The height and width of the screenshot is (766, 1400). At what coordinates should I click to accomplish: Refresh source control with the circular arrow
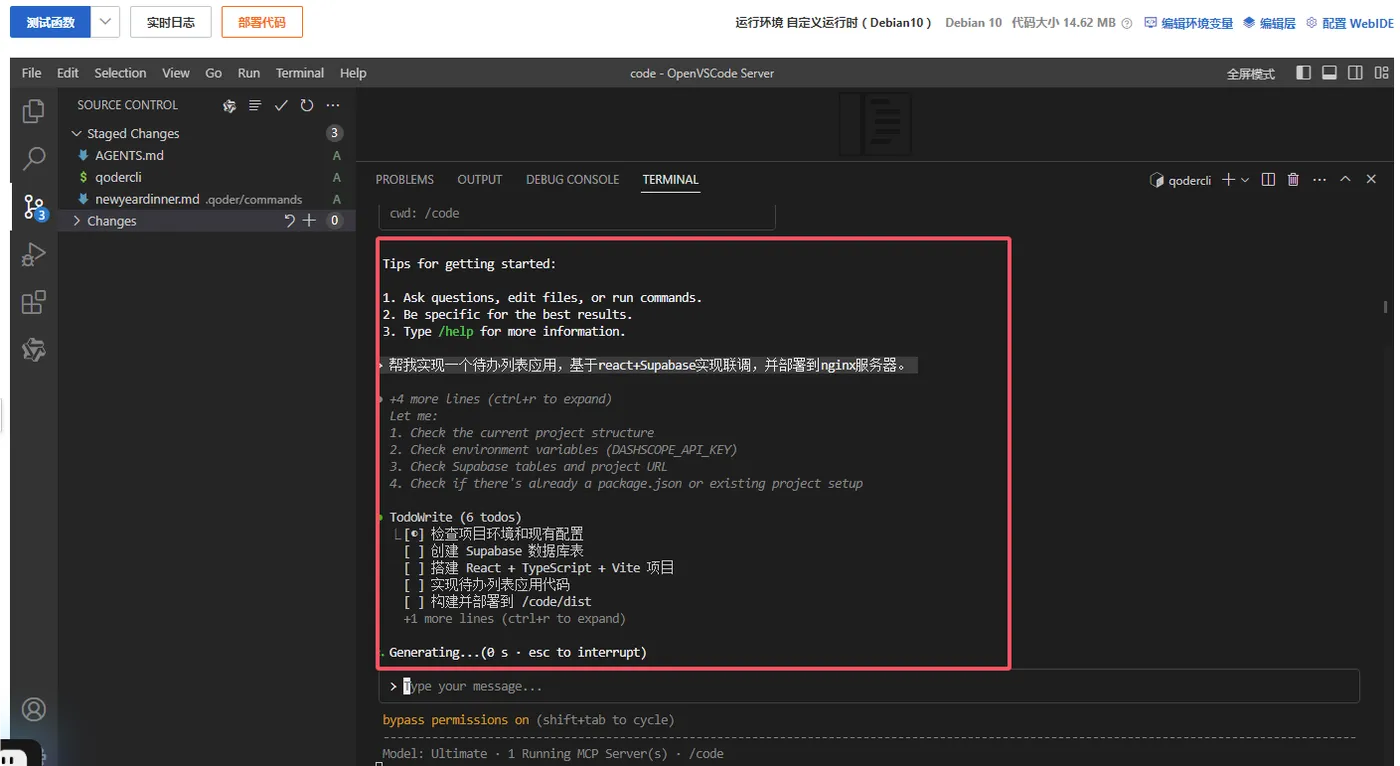pos(307,105)
